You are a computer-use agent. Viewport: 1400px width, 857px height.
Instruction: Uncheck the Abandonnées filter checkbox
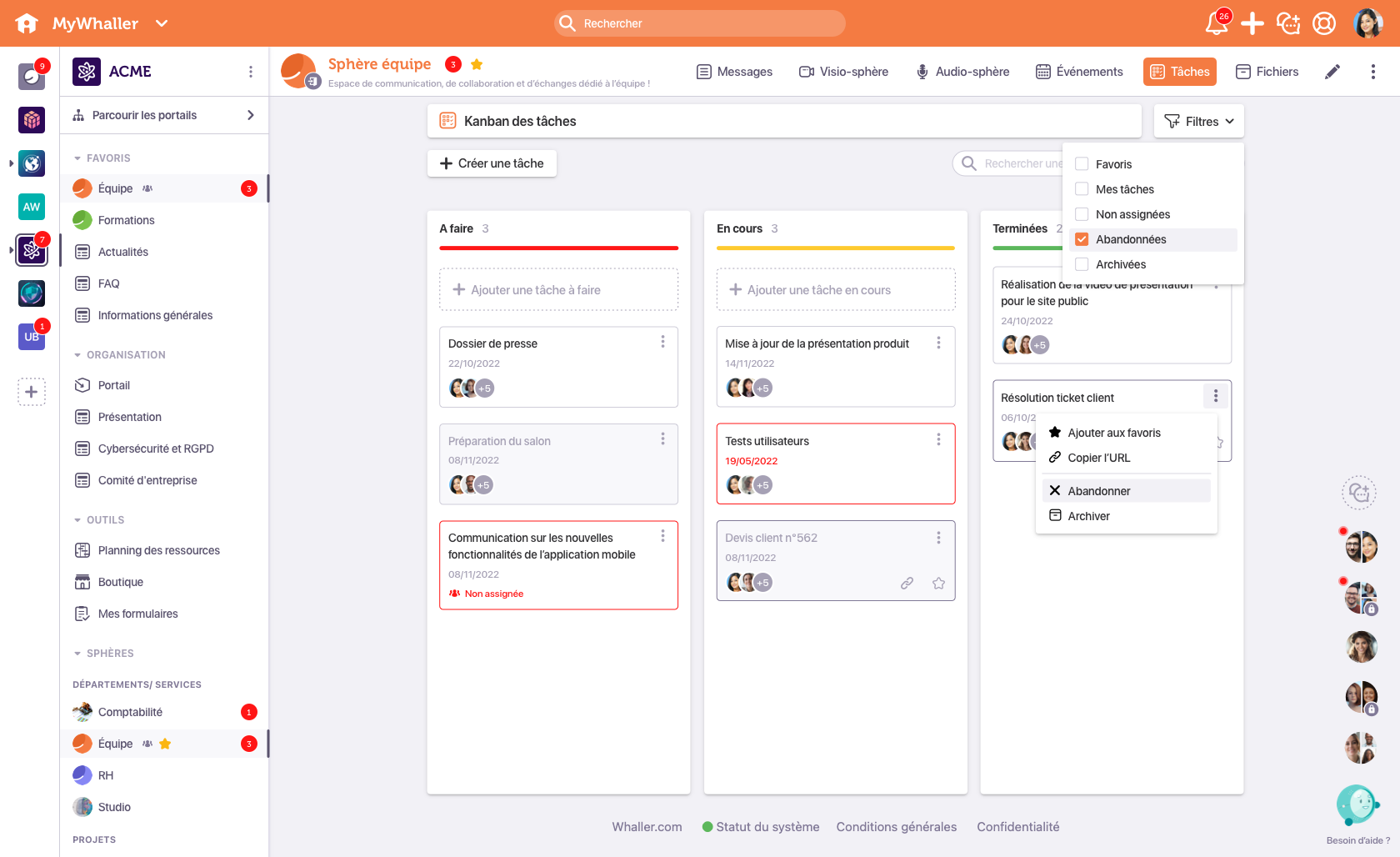pos(1082,239)
